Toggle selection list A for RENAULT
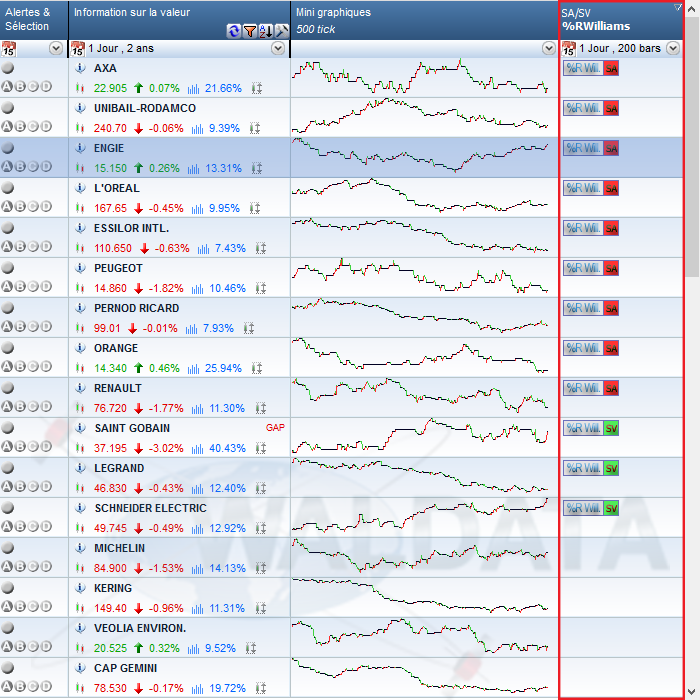The height and width of the screenshot is (700, 700). point(7,406)
